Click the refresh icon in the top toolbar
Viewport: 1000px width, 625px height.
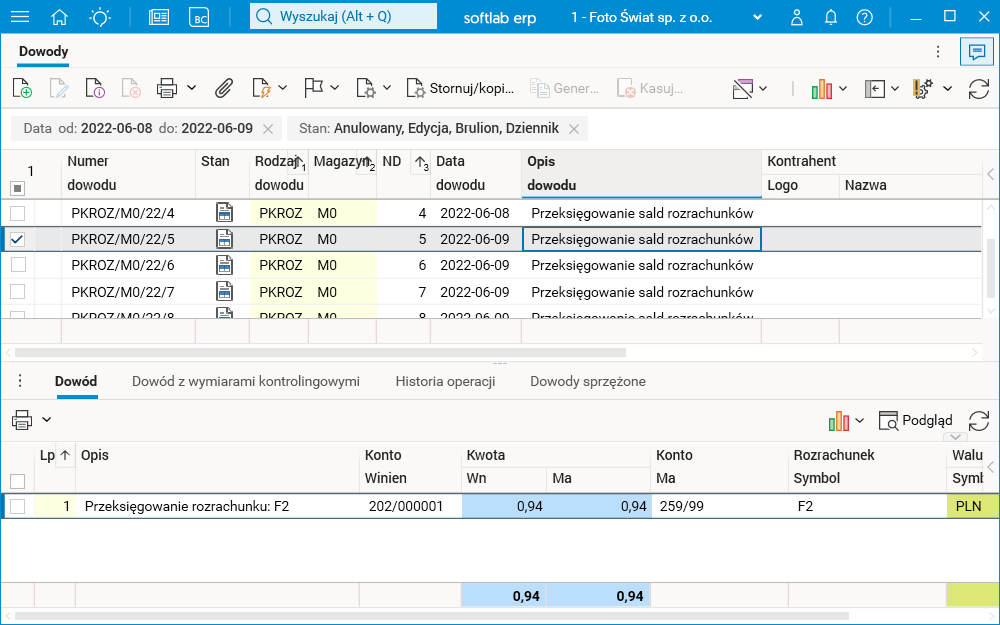(979, 88)
